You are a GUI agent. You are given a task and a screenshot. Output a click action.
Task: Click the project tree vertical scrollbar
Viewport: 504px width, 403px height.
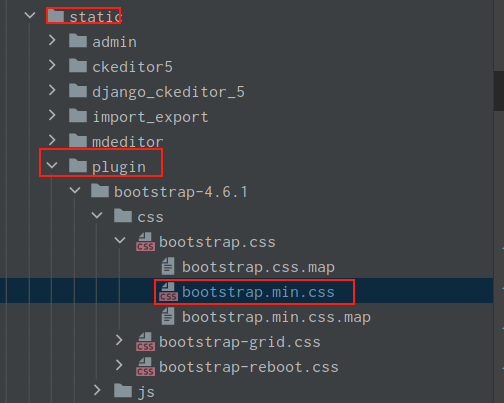pyautogui.click(x=499, y=91)
